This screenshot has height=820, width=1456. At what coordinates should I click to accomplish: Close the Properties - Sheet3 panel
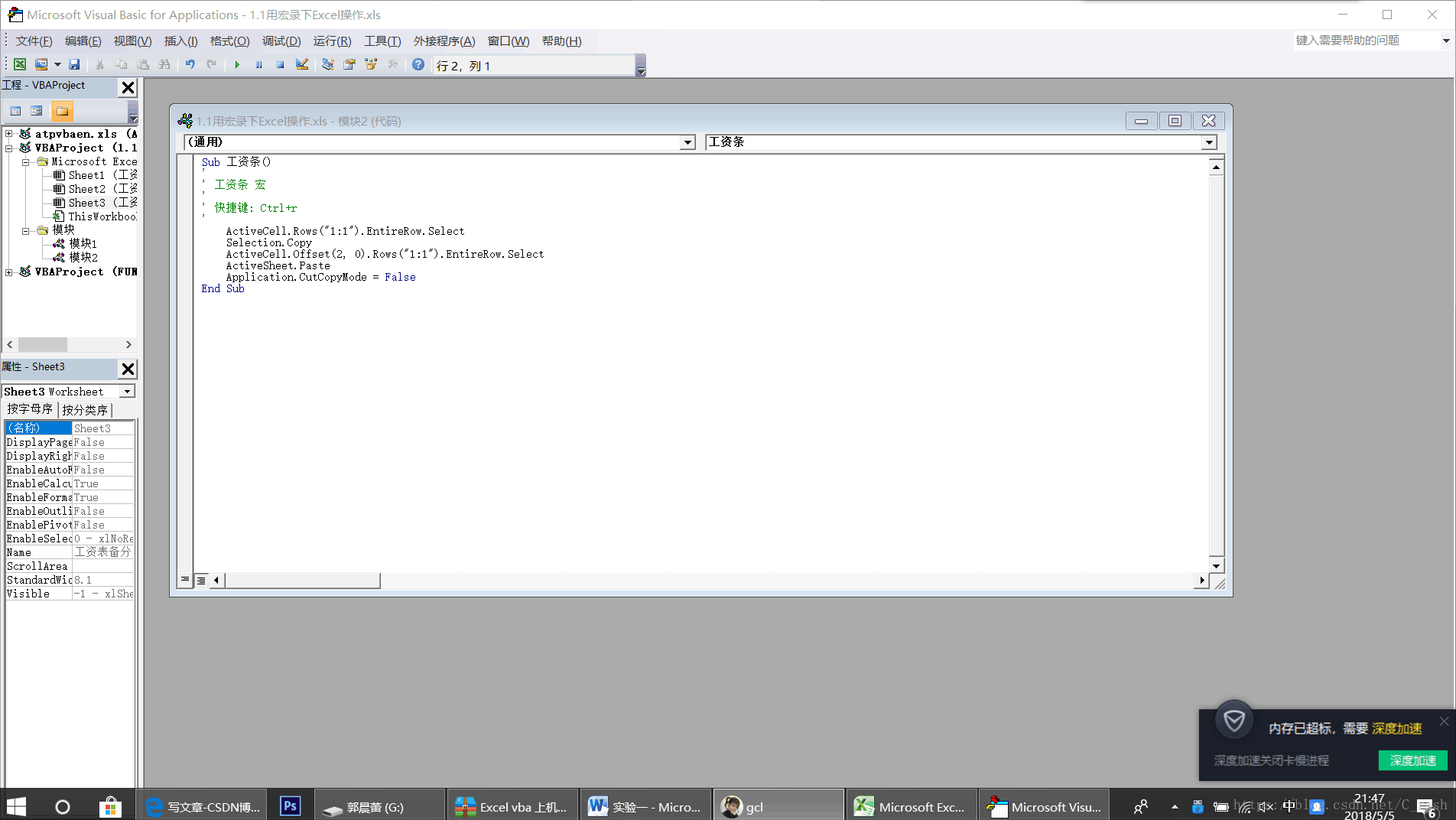tap(128, 369)
